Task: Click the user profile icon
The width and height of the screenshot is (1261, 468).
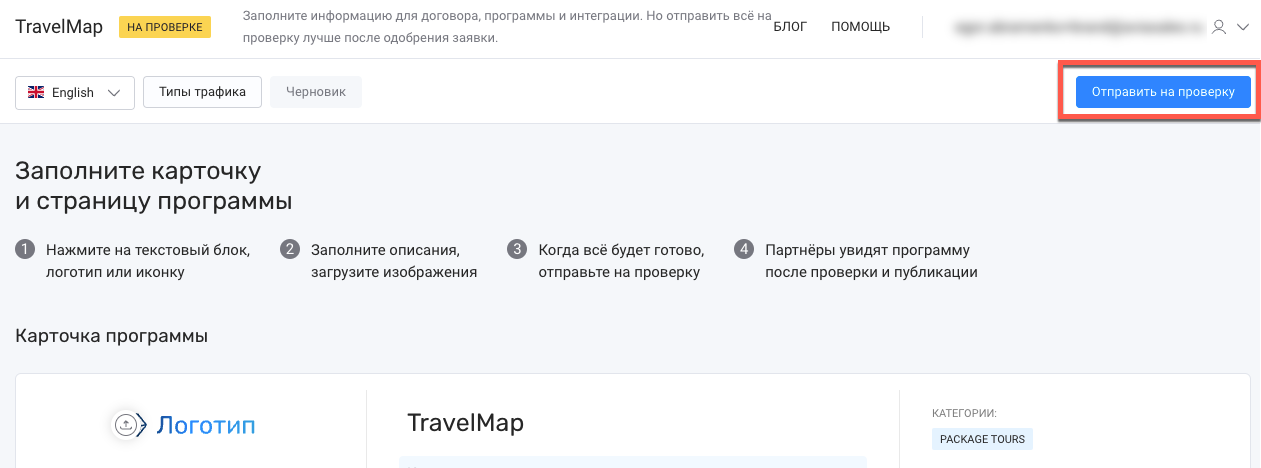Action: point(1218,28)
